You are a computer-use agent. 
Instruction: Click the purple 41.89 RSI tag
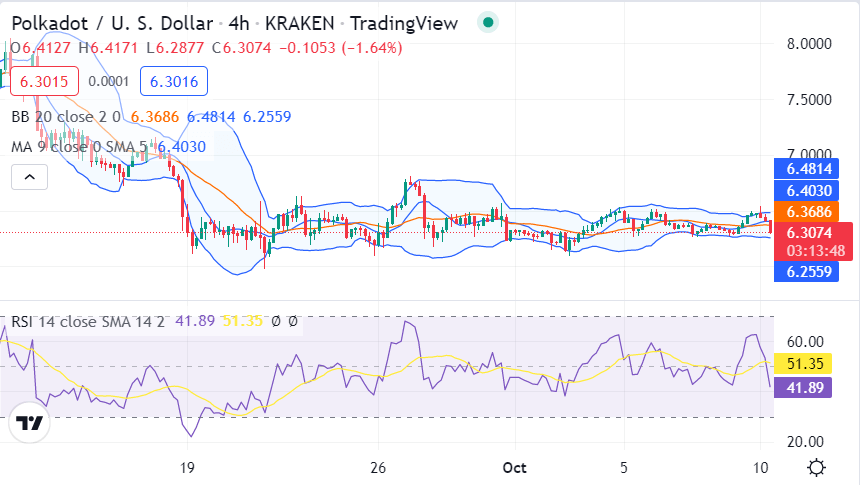803,387
